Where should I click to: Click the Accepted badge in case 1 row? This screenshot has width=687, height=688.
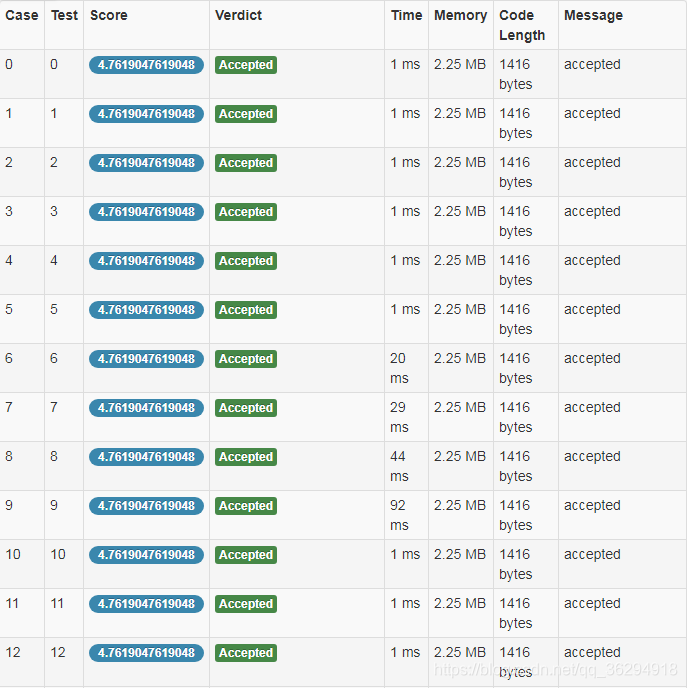point(246,114)
